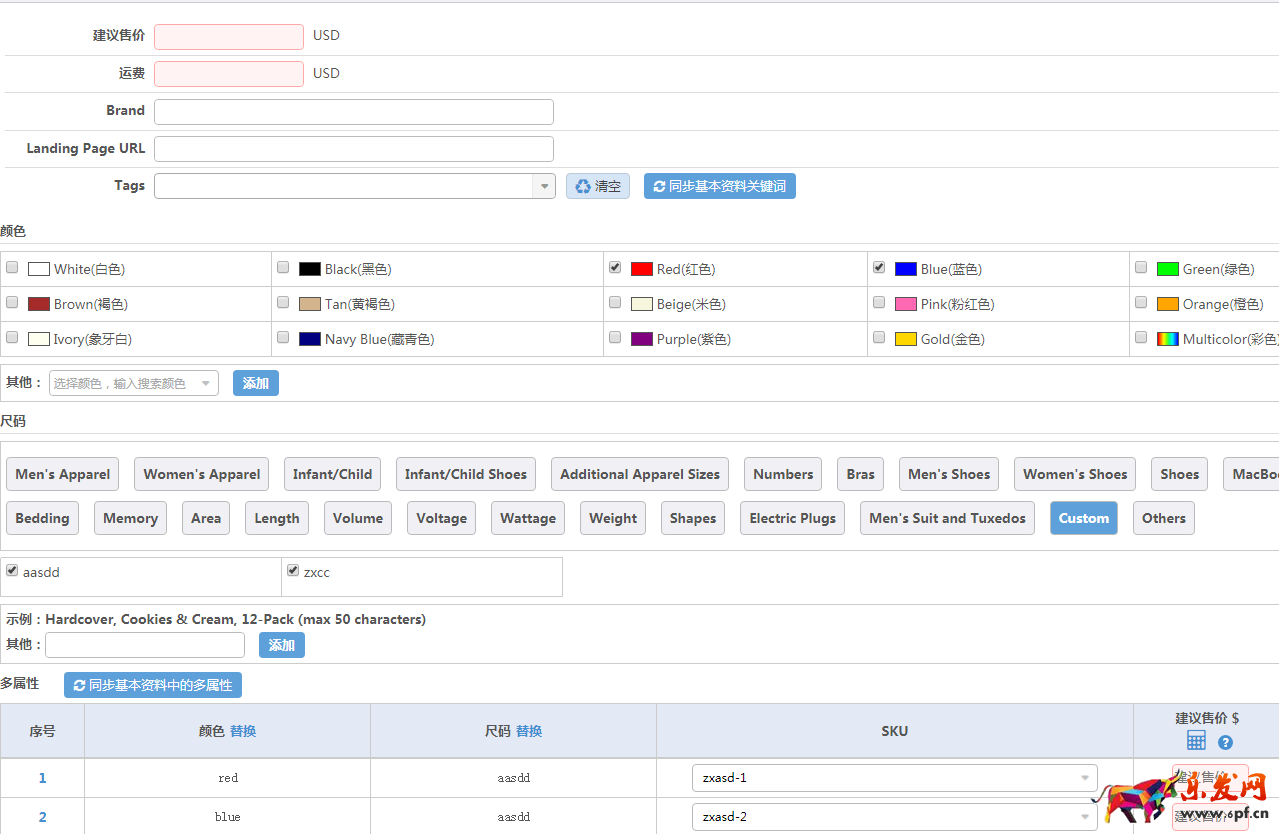
Task: Click 同步基本资料中的多属性 sync button
Action: coord(153,685)
